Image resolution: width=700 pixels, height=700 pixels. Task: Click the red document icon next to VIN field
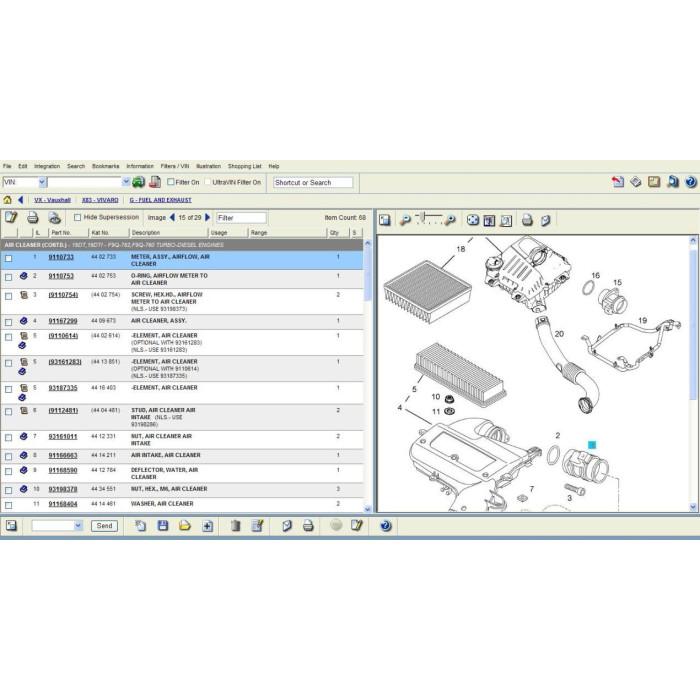[x=155, y=182]
